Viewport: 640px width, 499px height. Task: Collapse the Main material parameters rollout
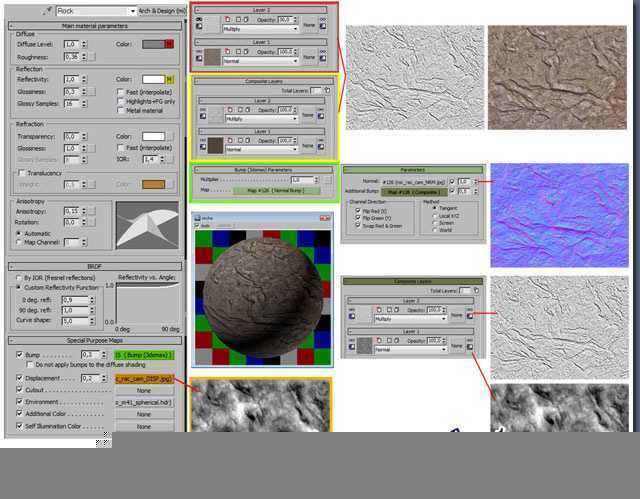point(95,26)
